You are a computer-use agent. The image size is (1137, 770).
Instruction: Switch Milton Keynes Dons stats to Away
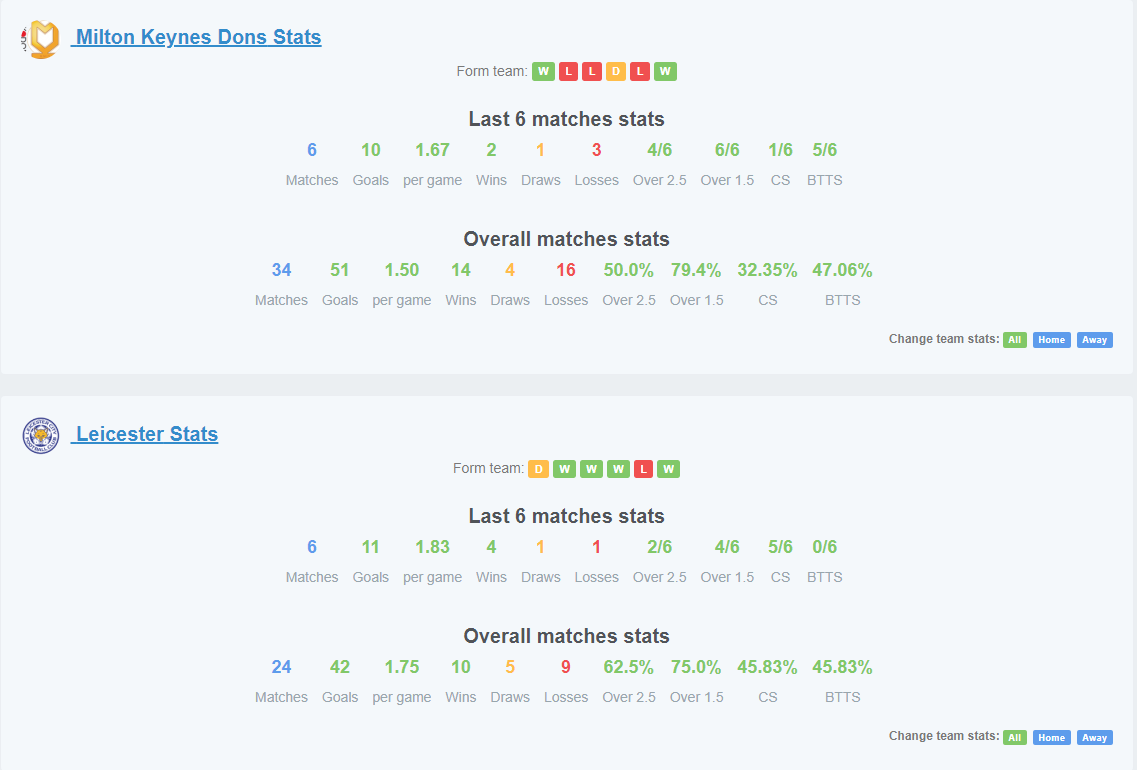pyautogui.click(x=1094, y=339)
